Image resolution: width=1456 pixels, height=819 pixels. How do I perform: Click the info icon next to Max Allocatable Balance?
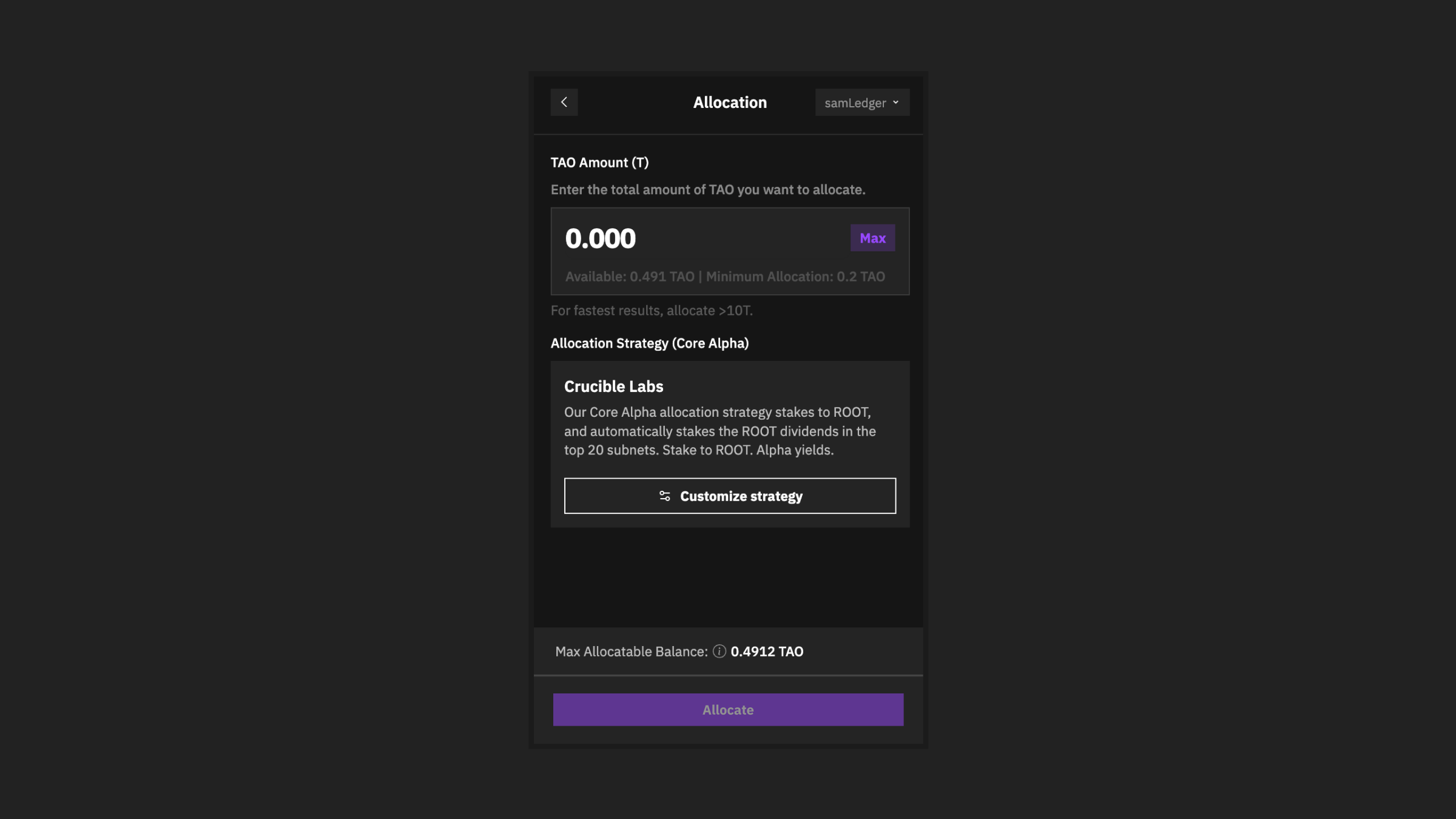pos(720,652)
